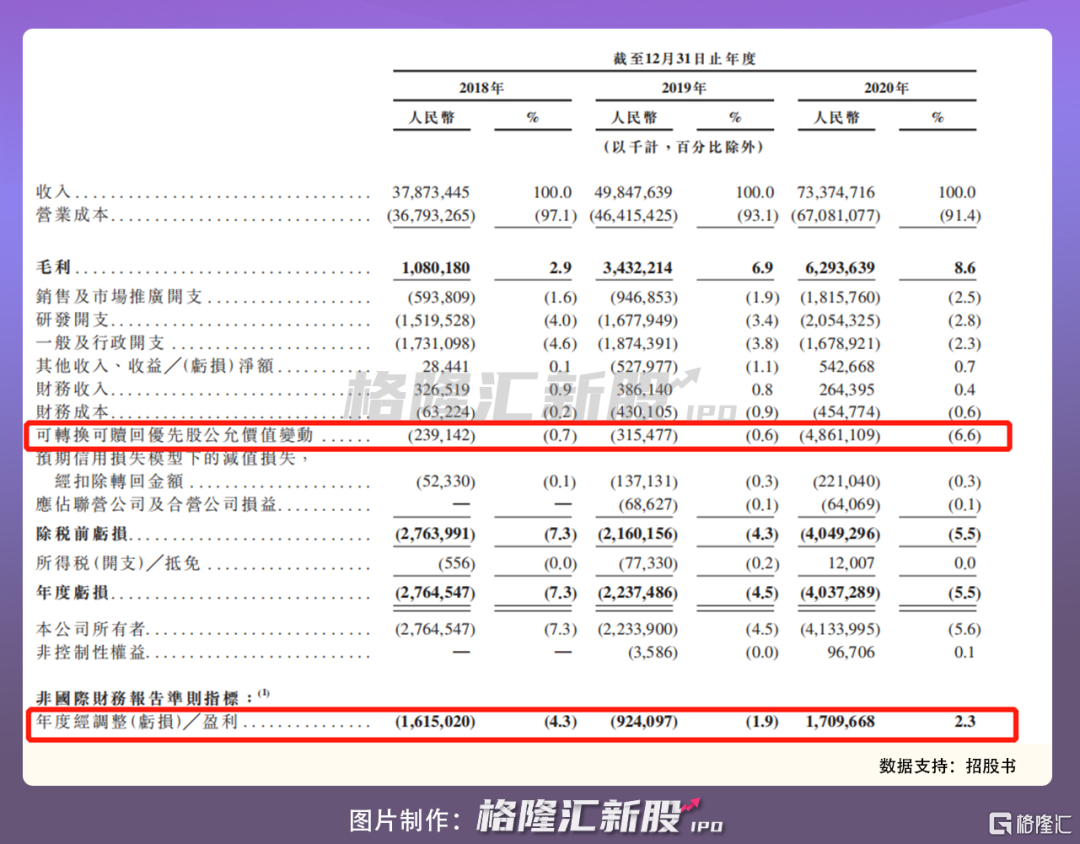The image size is (1080, 844).
Task: Click the 收入 row label
Action: [53, 192]
